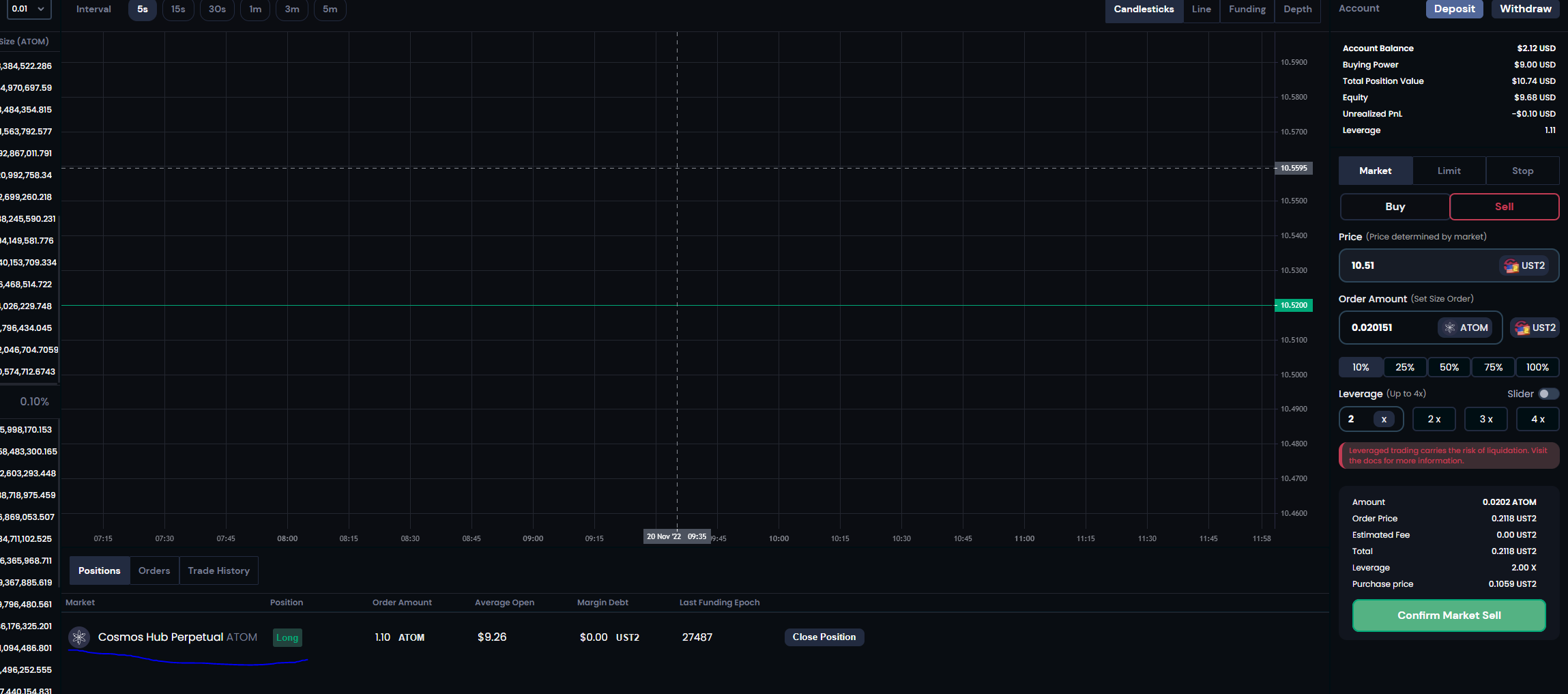Set order amount to 25%
Viewport: 1568px width, 694px height.
[x=1405, y=367]
